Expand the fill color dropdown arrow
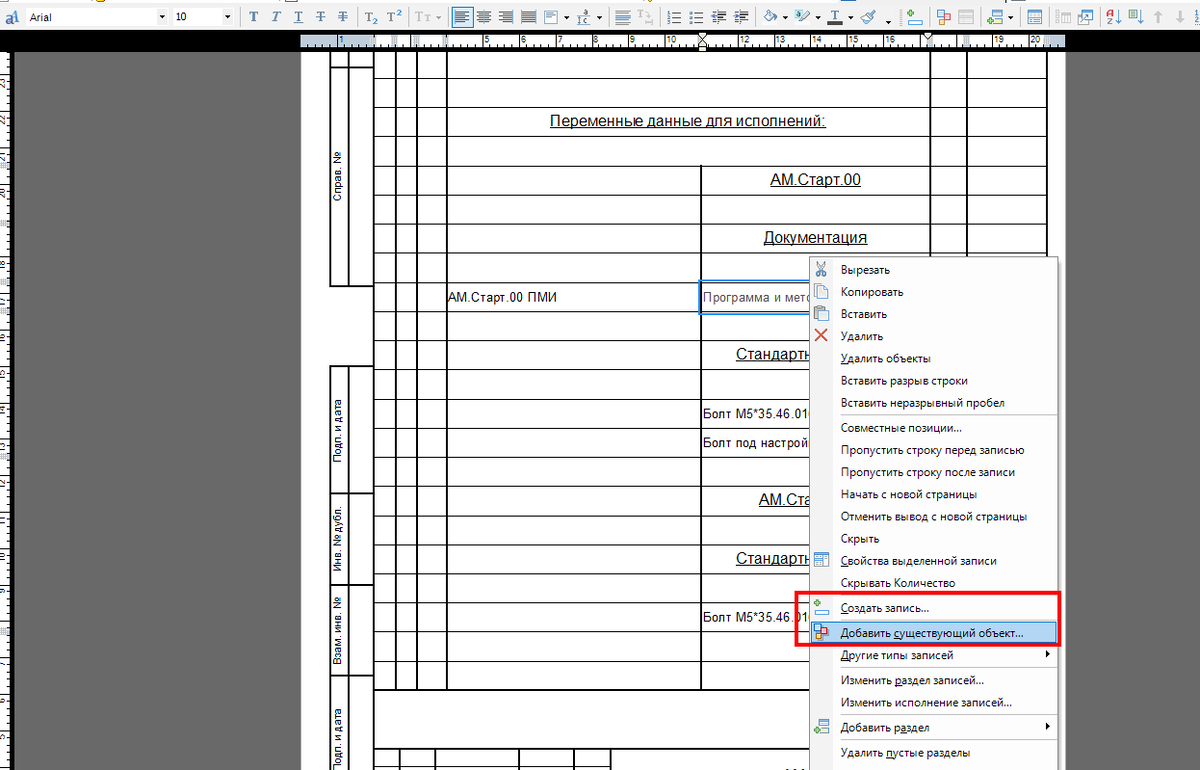Viewport: 1200px width, 770px height. click(785, 17)
